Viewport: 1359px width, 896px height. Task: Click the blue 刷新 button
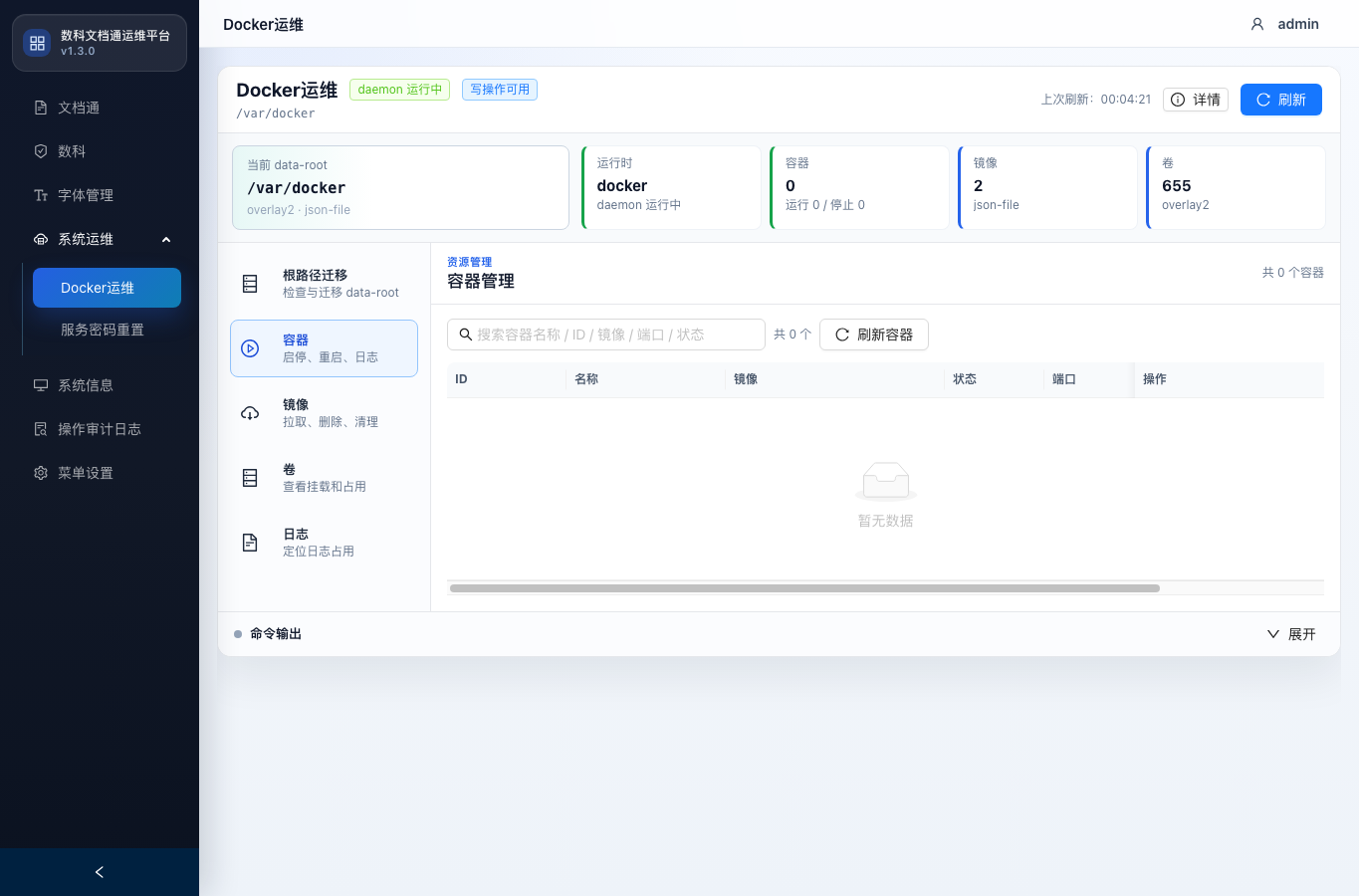1281,100
